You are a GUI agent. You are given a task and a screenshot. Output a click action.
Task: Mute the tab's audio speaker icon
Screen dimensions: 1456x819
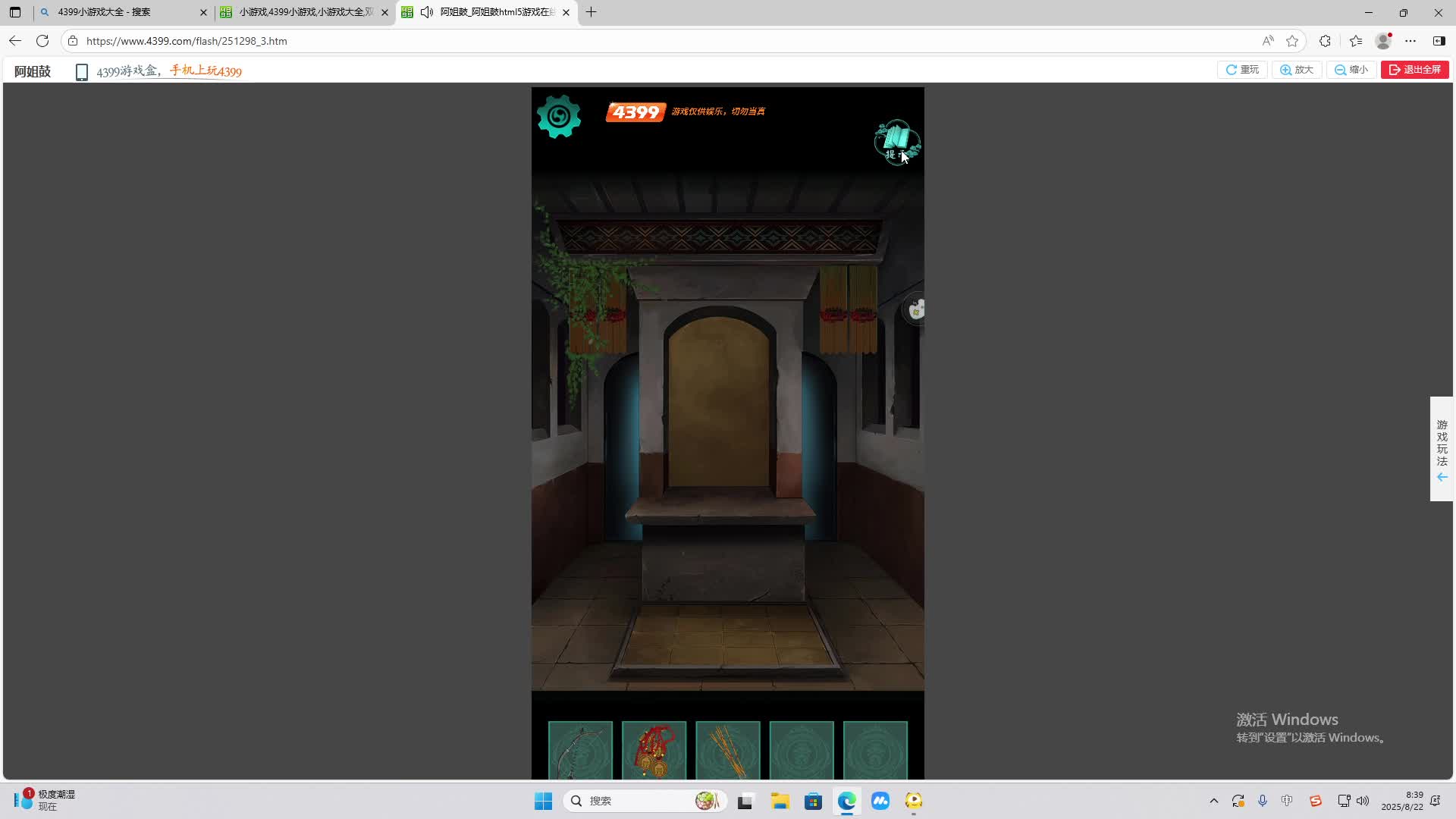pos(427,12)
